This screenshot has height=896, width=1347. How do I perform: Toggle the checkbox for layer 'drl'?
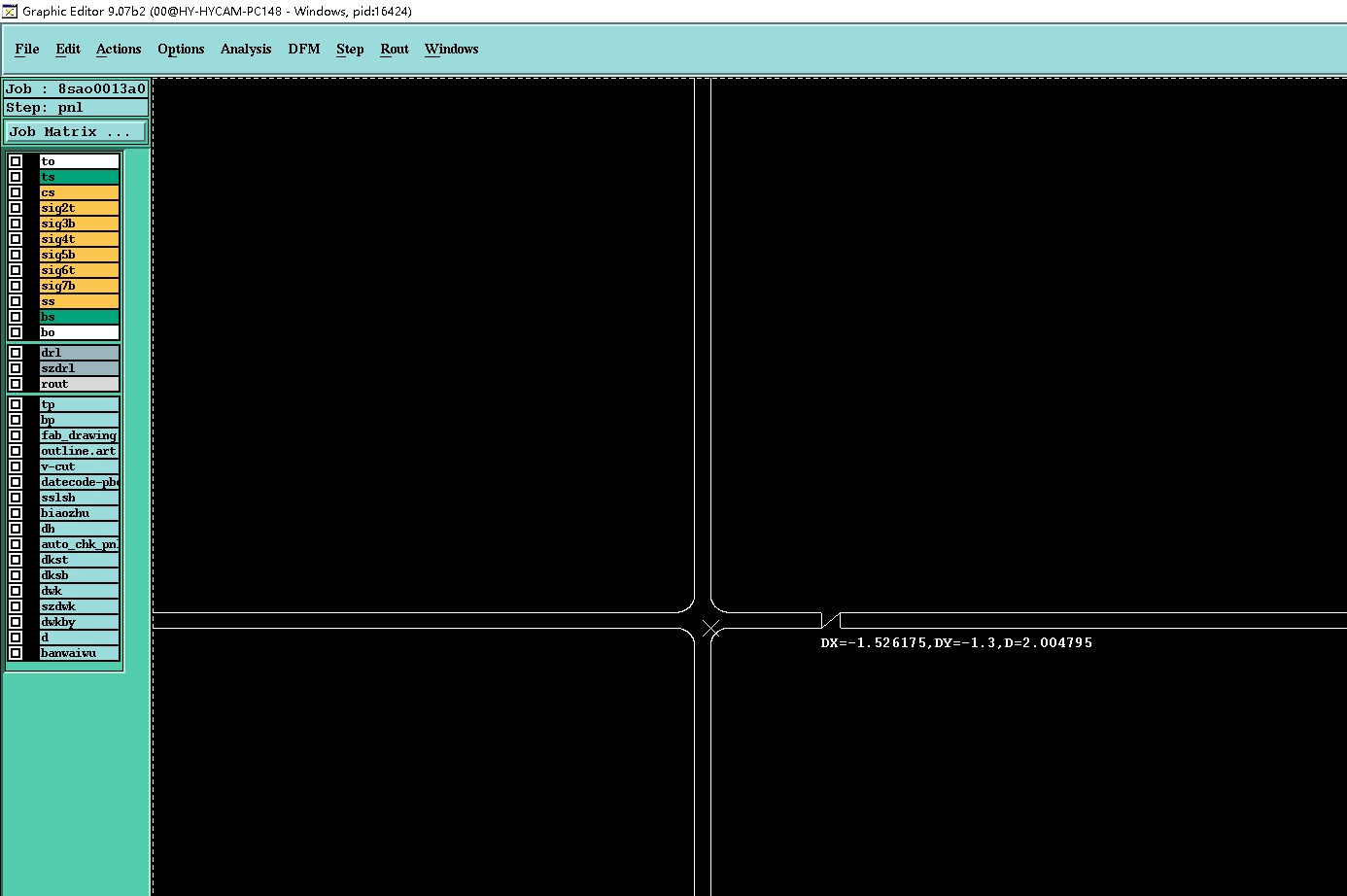coord(16,353)
